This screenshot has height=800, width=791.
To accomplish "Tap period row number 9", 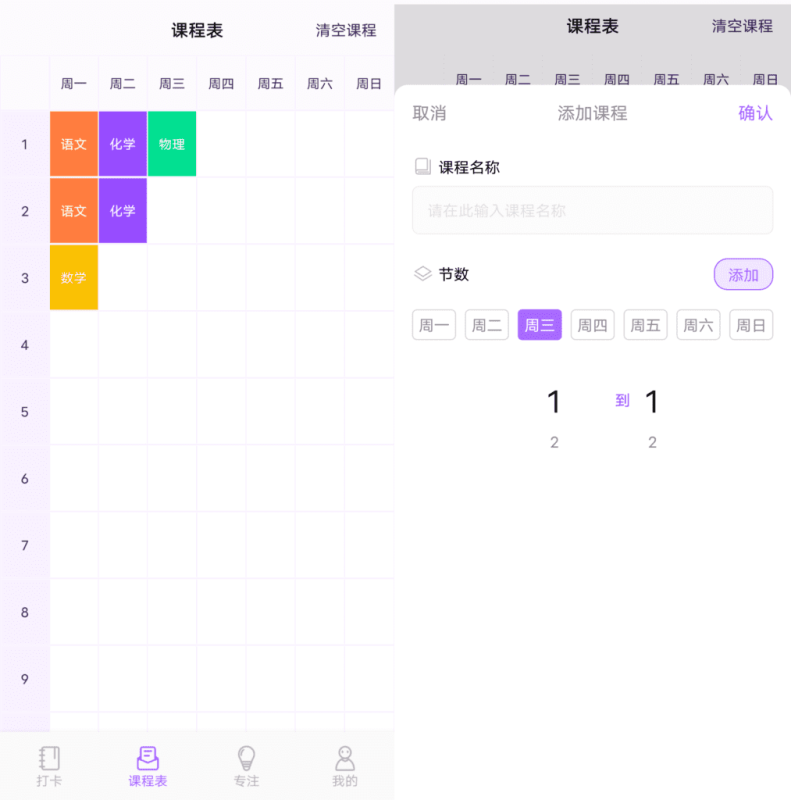I will (x=24, y=679).
